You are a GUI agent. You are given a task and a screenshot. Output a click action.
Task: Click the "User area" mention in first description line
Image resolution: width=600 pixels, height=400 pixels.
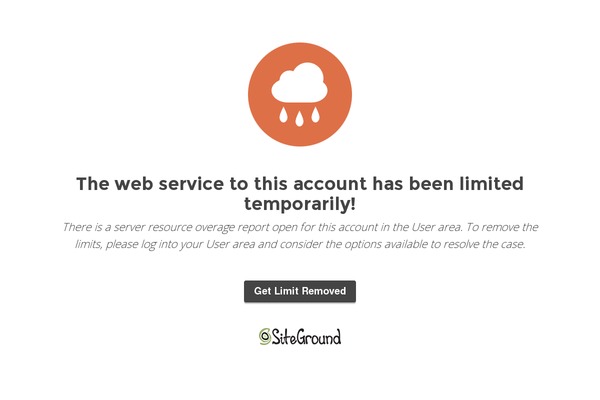click(x=437, y=227)
